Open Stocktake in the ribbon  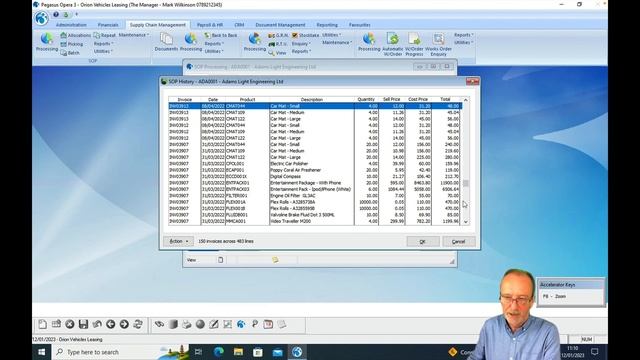click(306, 36)
